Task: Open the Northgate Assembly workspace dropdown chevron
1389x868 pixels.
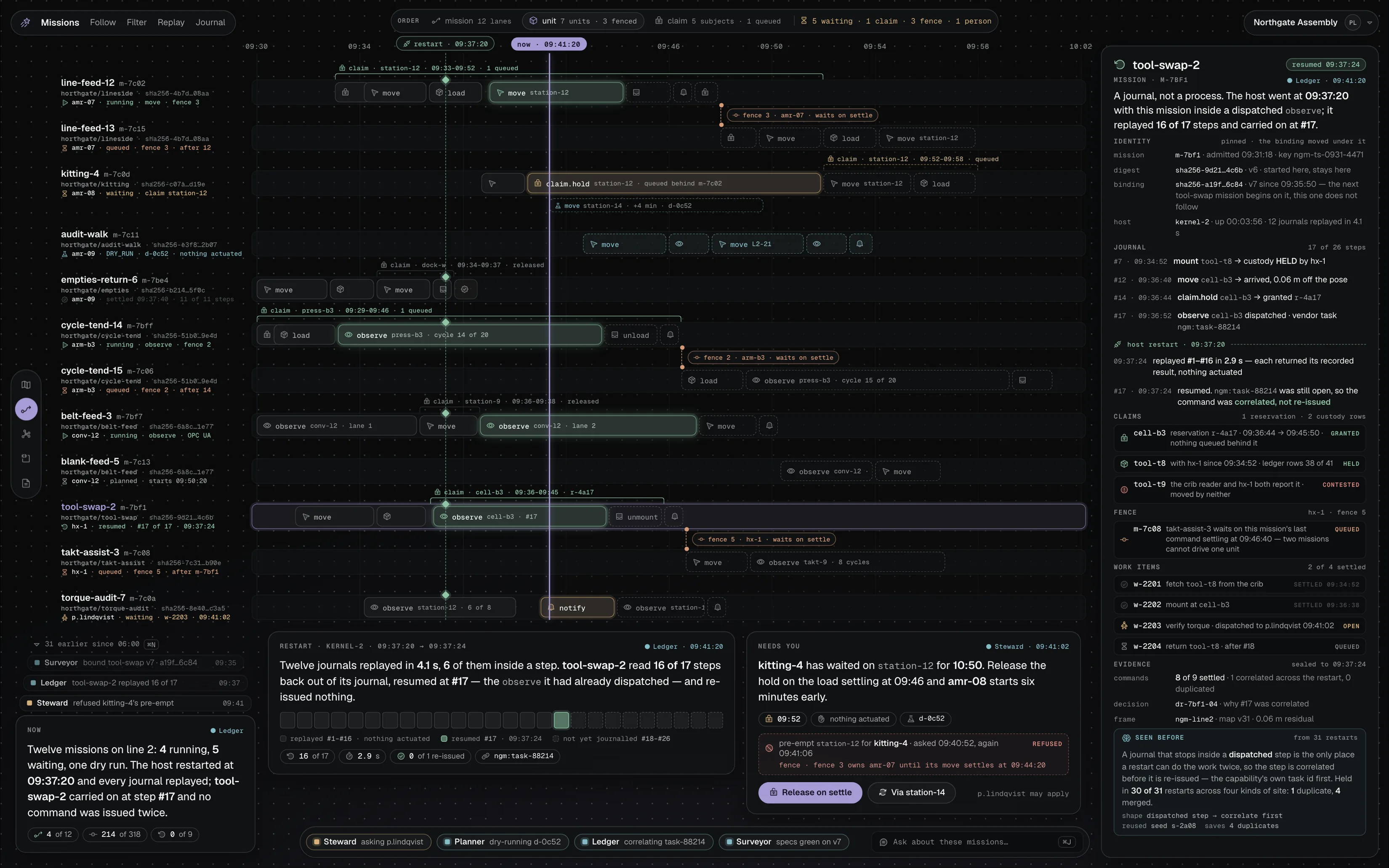Action: [x=1370, y=23]
